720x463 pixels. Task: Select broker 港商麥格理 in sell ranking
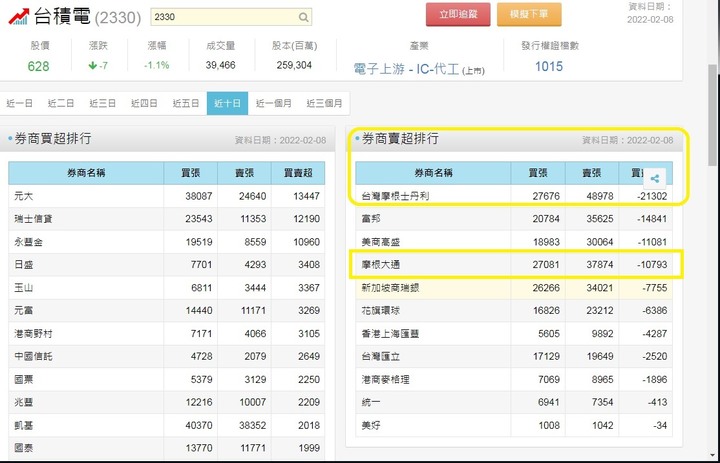385,379
